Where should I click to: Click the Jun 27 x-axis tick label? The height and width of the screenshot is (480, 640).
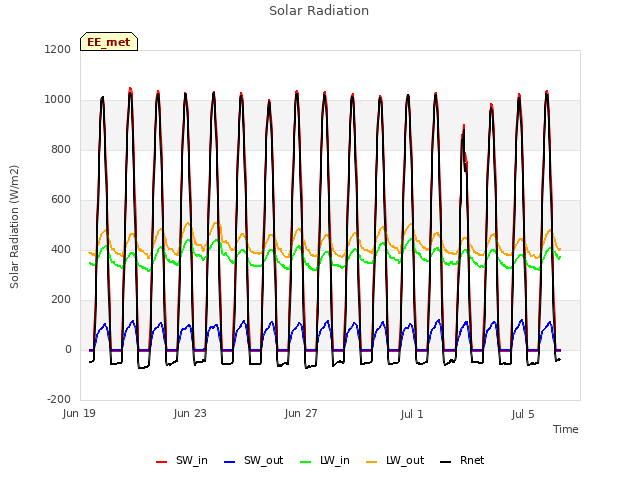301,414
